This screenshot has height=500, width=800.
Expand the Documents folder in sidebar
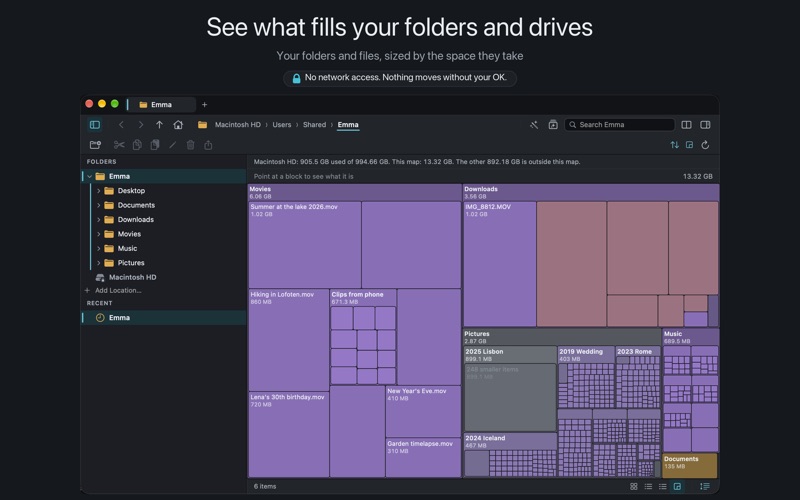(98, 205)
